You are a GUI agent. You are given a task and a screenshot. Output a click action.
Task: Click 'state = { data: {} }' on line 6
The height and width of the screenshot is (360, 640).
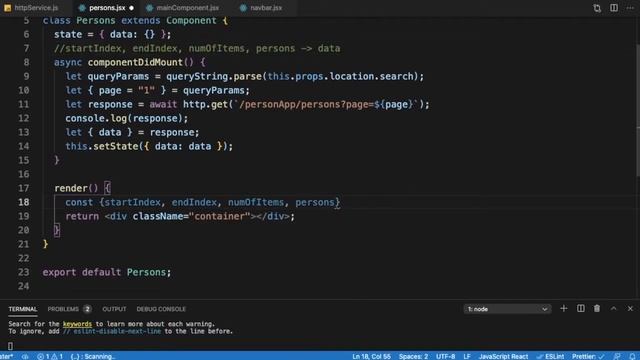pyautogui.click(x=113, y=34)
